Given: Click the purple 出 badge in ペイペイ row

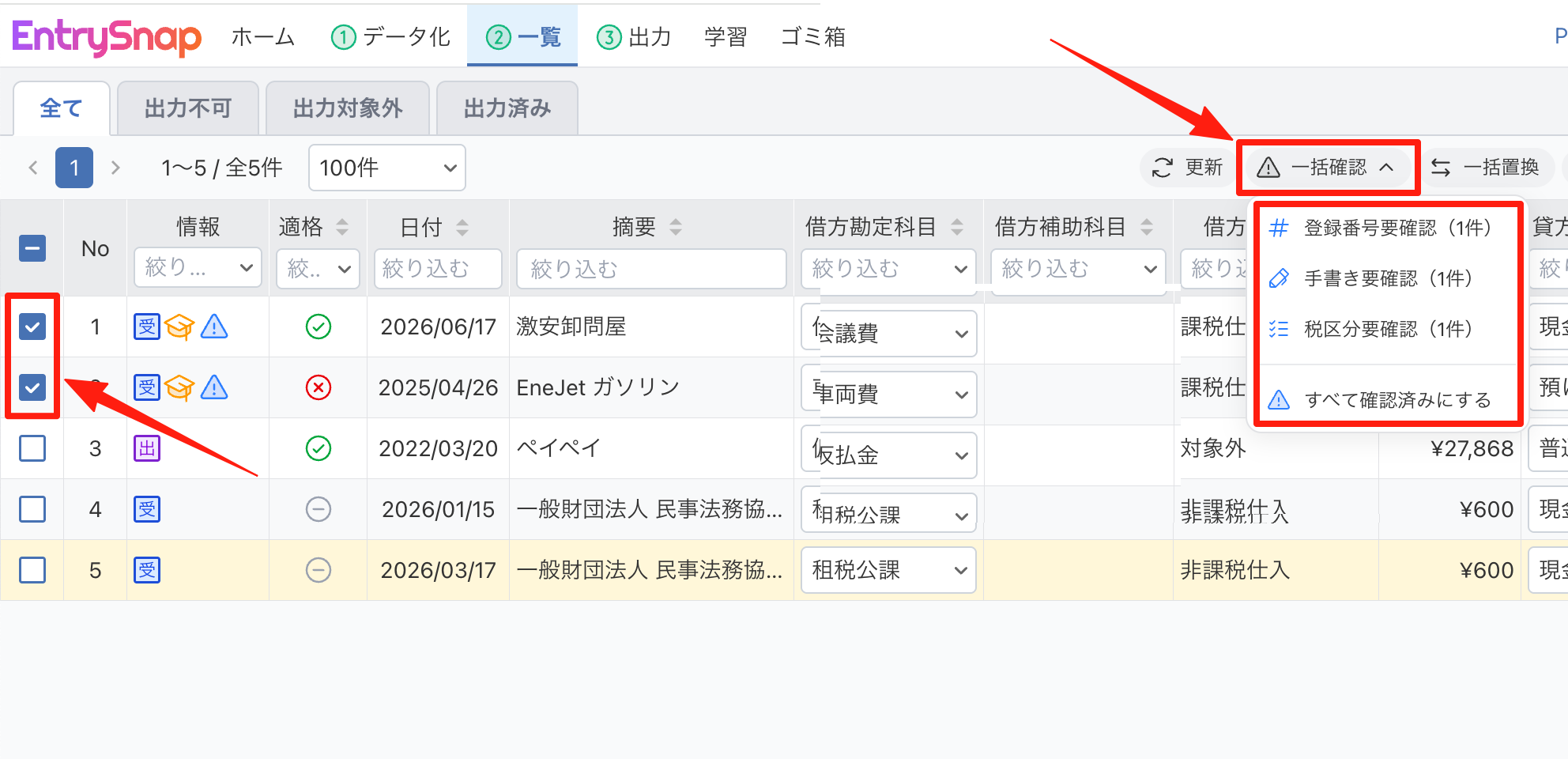Looking at the screenshot, I should click(147, 448).
